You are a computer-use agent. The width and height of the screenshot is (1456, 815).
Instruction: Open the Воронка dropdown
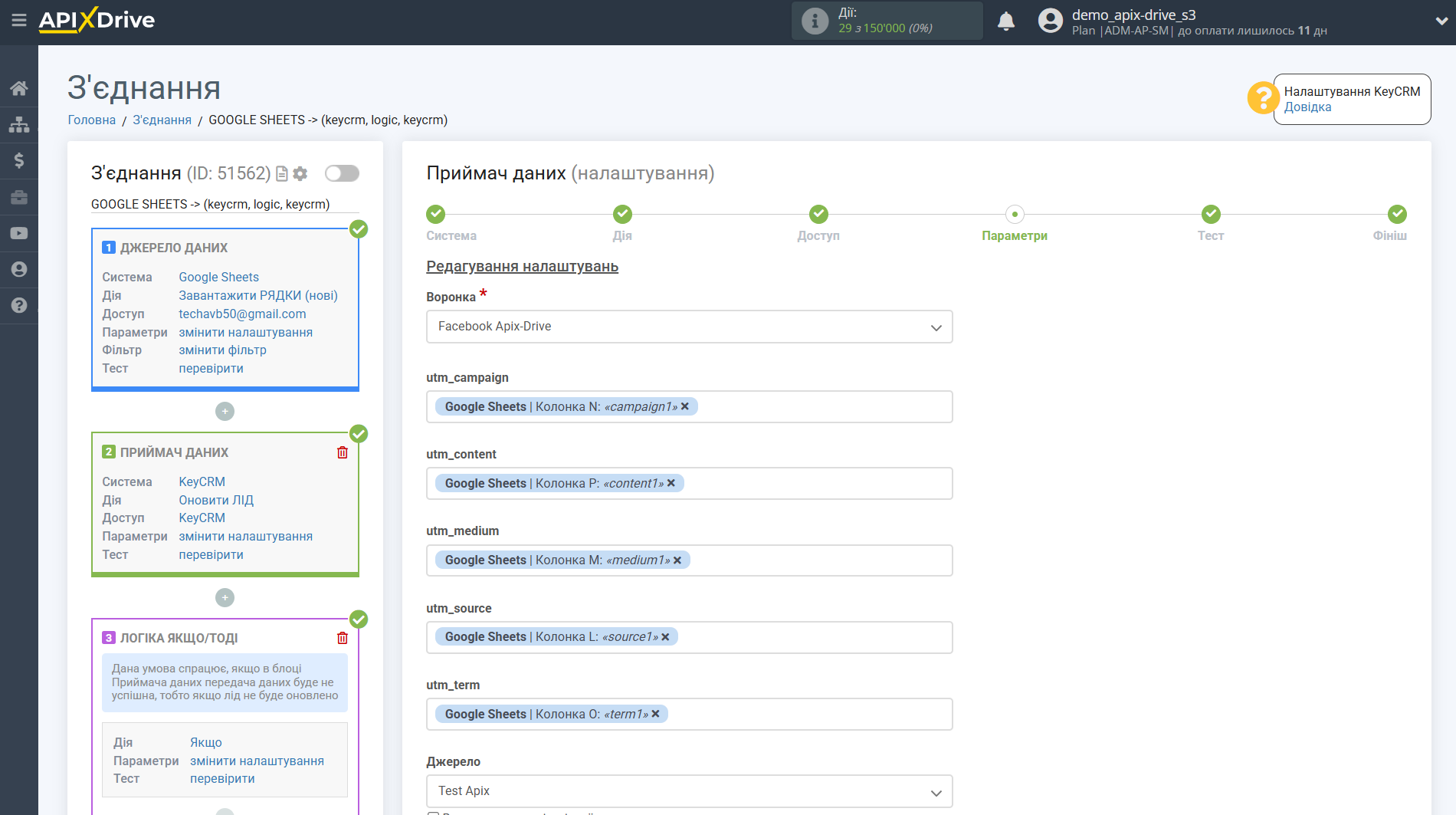[689, 327]
